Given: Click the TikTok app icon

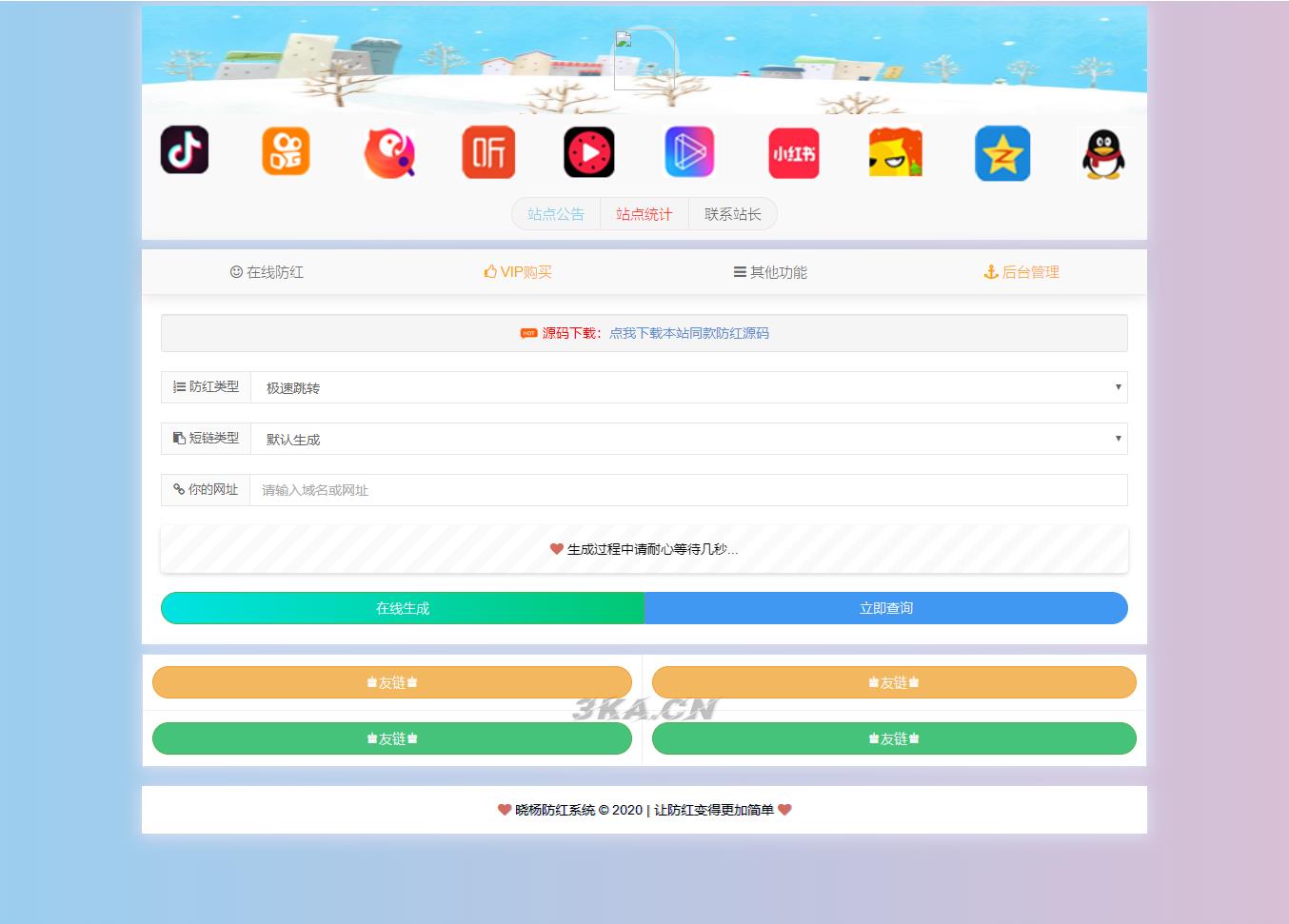Looking at the screenshot, I should click(x=185, y=150).
